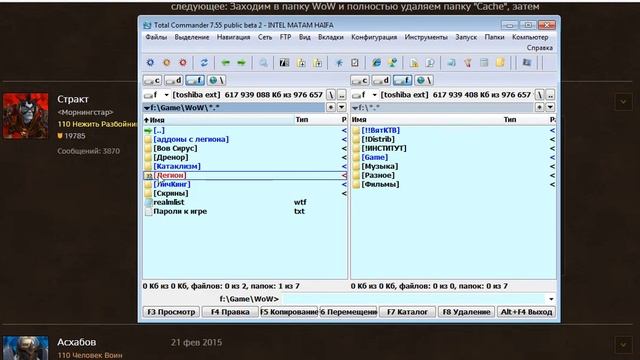Open the Вкладки menu
The width and height of the screenshot is (640, 360).
click(x=331, y=37)
